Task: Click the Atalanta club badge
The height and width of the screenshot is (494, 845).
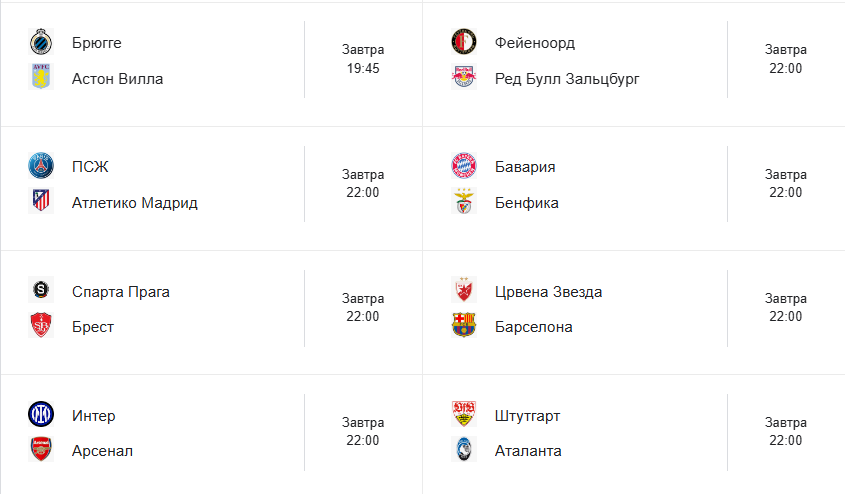Action: (x=463, y=450)
